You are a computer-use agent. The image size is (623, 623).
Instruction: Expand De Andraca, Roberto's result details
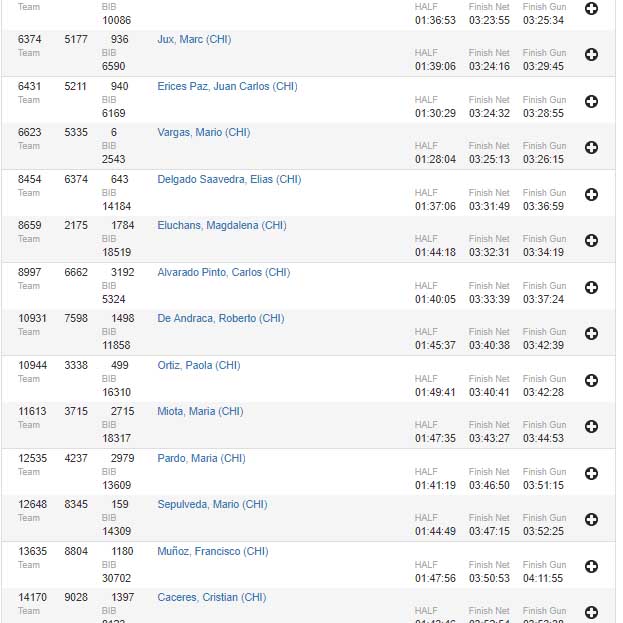(x=591, y=333)
